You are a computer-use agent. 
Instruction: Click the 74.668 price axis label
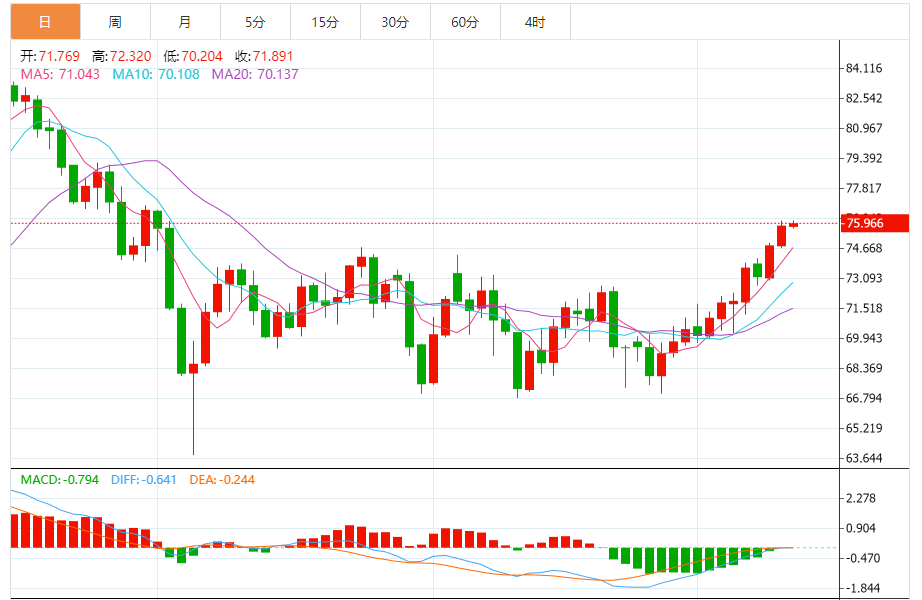864,248
